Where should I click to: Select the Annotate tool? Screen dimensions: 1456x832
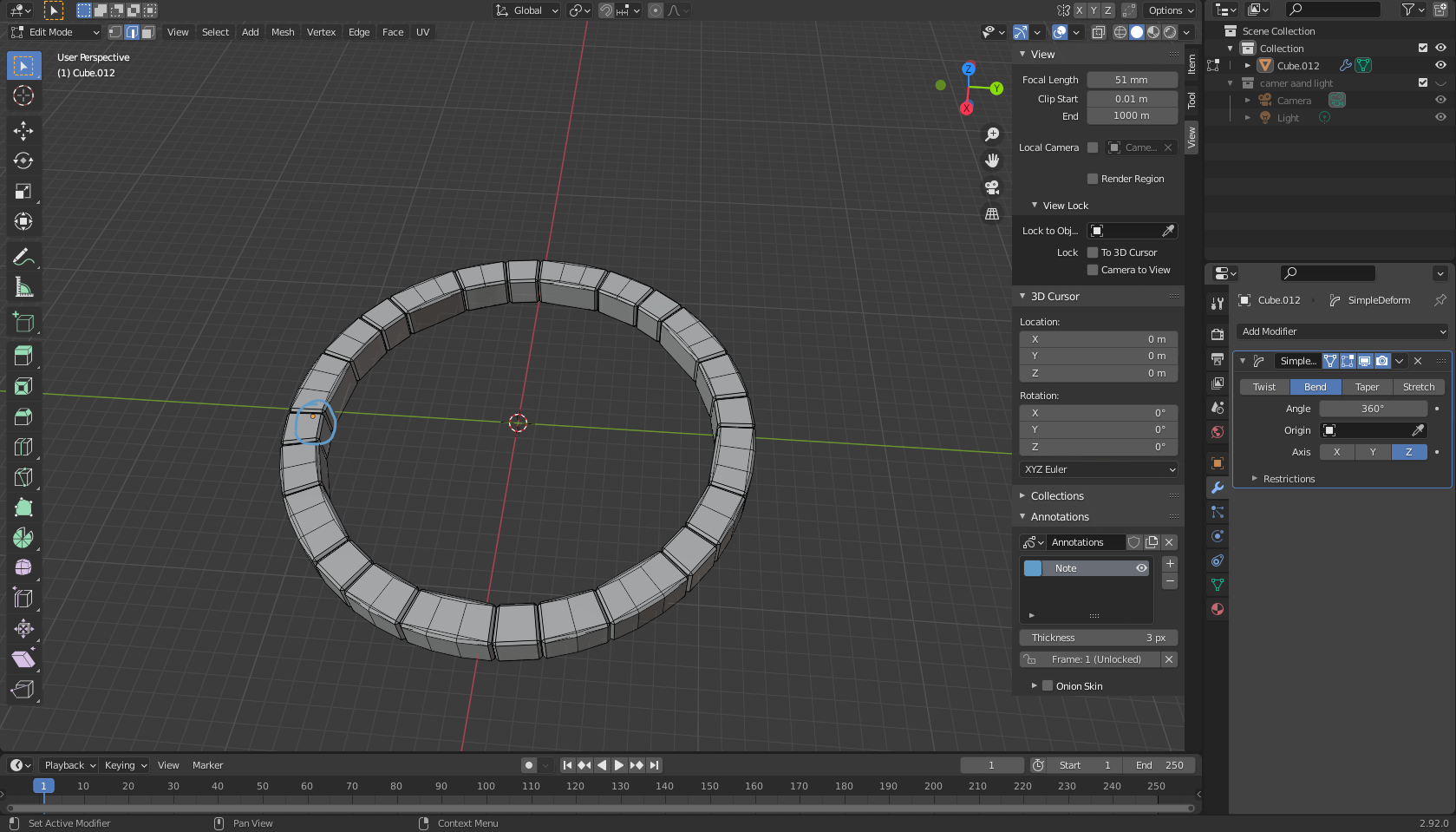[x=23, y=257]
